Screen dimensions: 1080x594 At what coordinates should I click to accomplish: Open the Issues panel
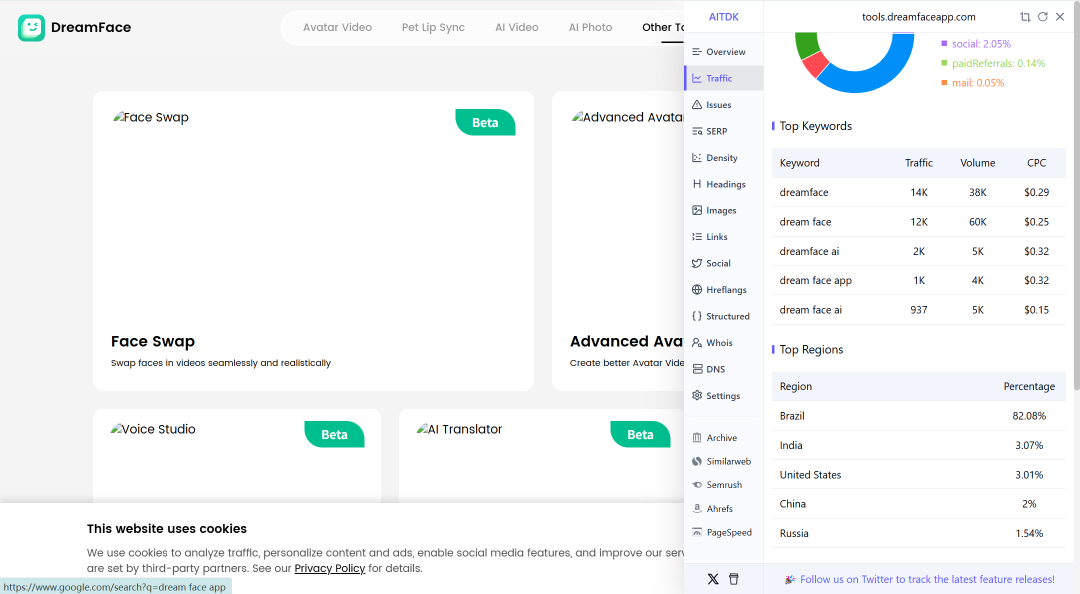point(723,105)
